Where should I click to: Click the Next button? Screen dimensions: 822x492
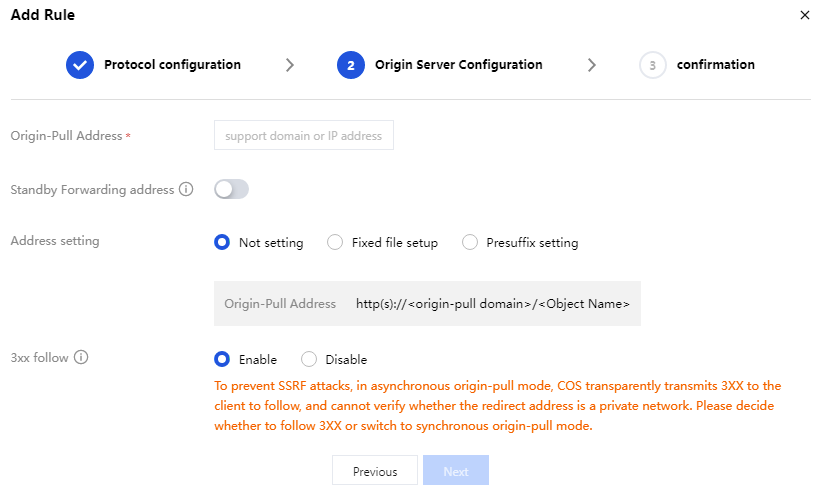click(456, 471)
